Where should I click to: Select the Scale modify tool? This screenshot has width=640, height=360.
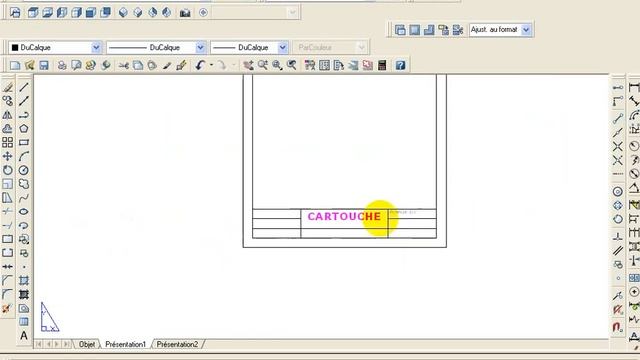(x=7, y=184)
